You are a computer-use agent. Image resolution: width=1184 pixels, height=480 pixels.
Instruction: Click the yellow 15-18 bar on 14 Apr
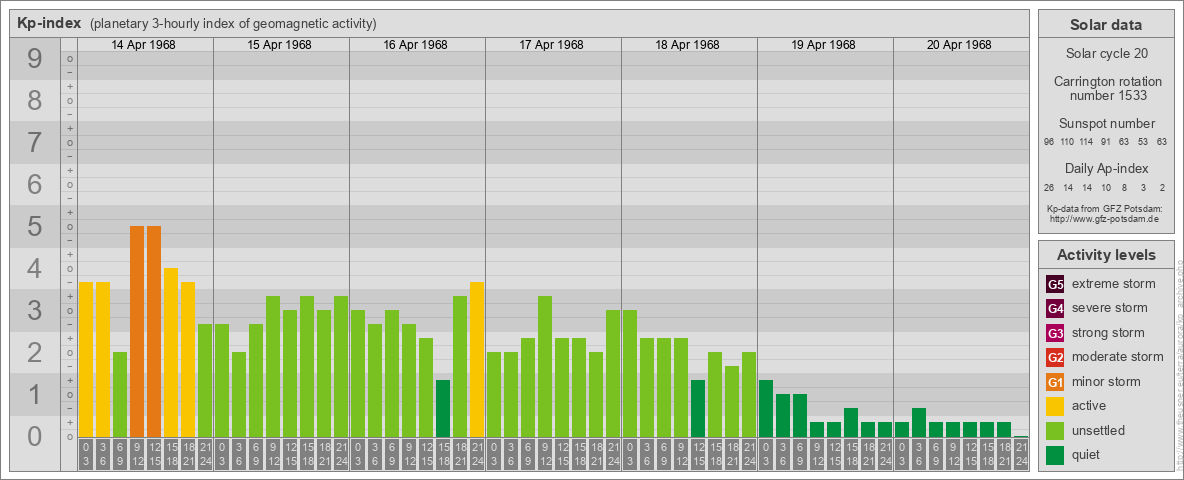[x=171, y=352]
